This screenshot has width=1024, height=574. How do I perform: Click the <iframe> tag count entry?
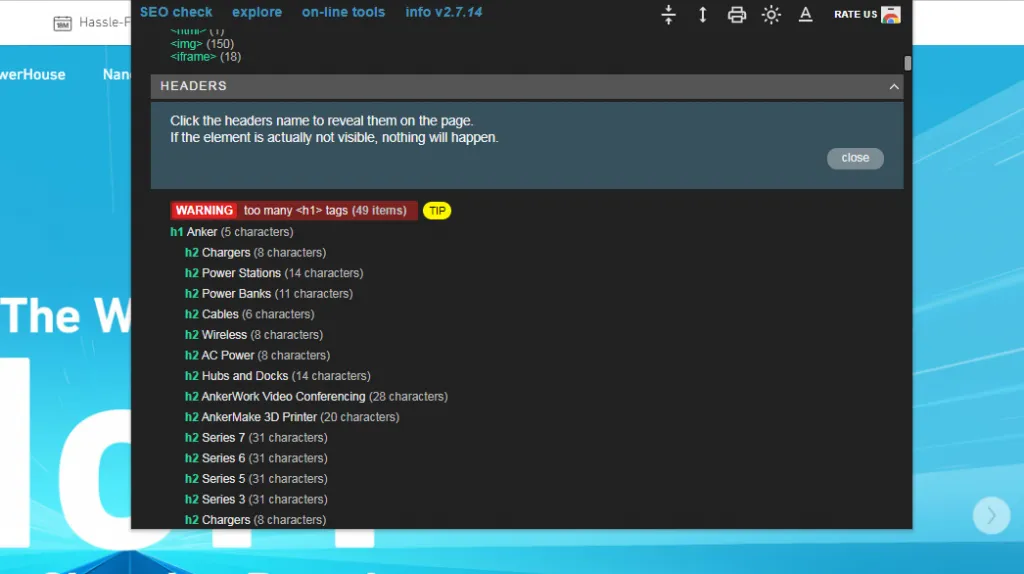[205, 57]
